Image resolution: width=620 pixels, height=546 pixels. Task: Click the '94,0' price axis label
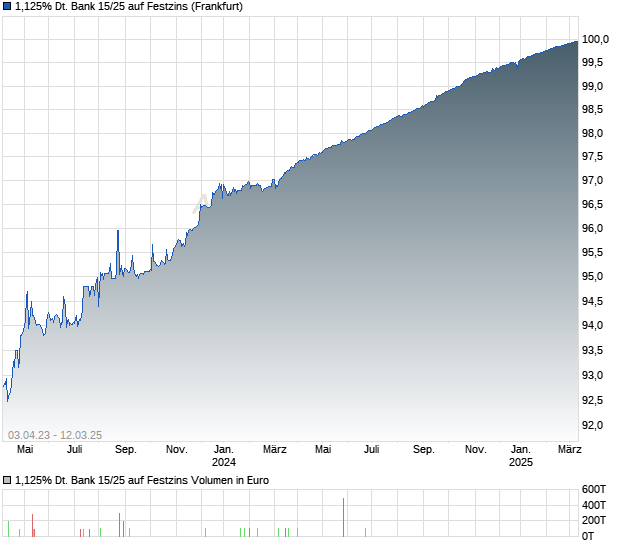[x=592, y=325]
